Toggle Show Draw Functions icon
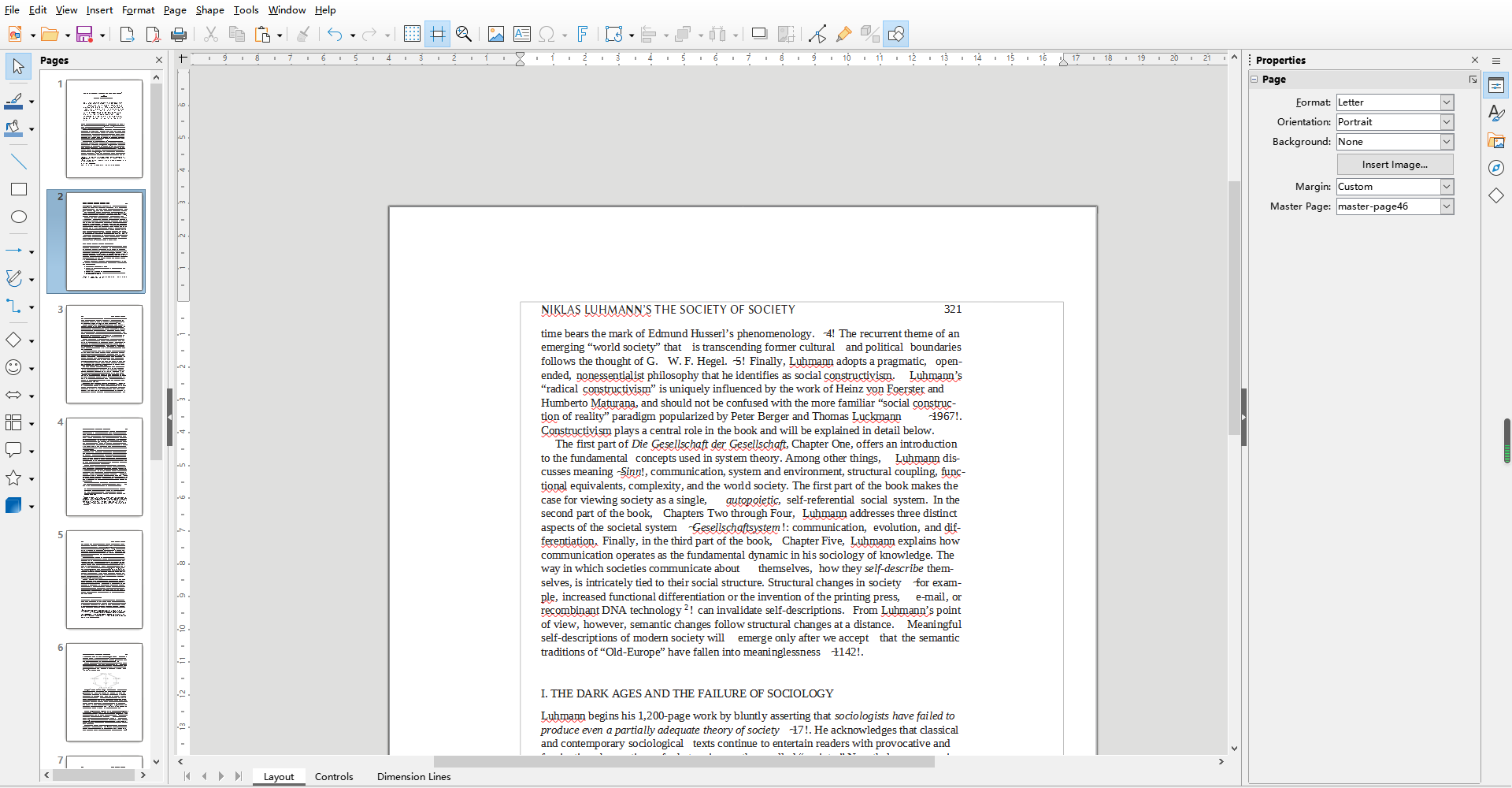1512x788 pixels. 896,34
